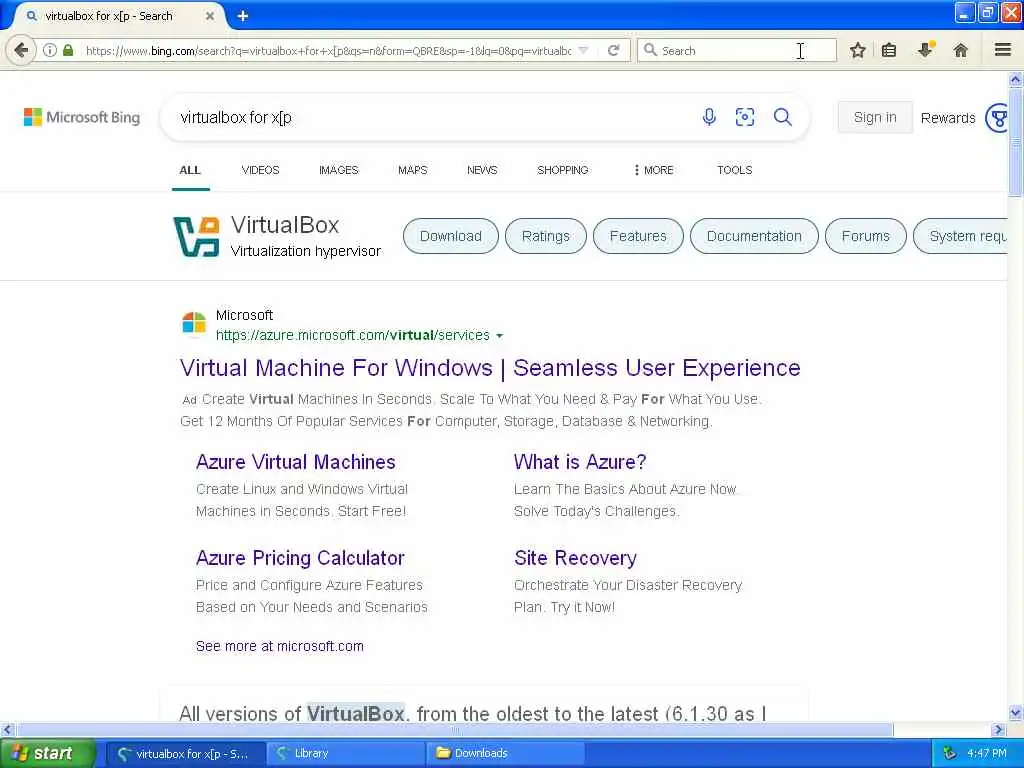
Task: Click the VirtualBox logo image
Action: (197, 236)
